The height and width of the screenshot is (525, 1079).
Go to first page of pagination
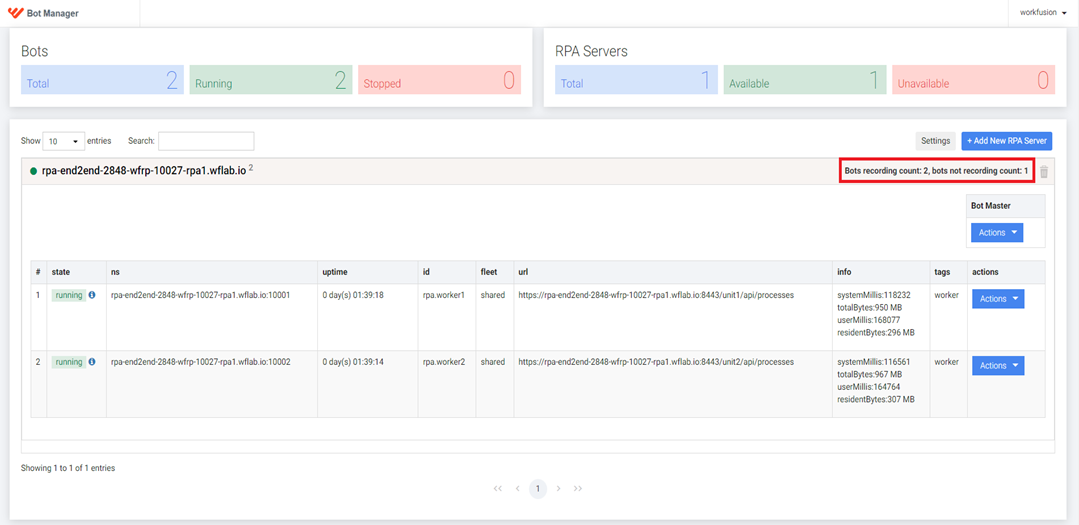(498, 489)
